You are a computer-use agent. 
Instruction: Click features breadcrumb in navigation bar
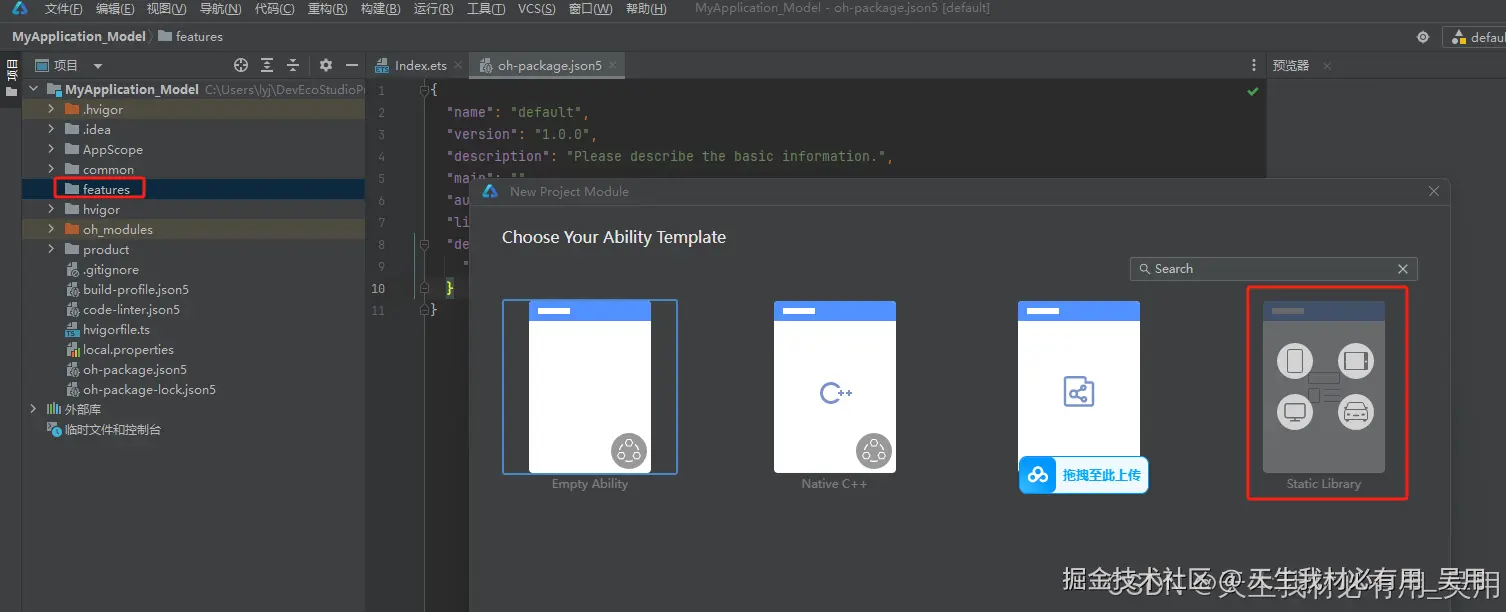click(190, 36)
